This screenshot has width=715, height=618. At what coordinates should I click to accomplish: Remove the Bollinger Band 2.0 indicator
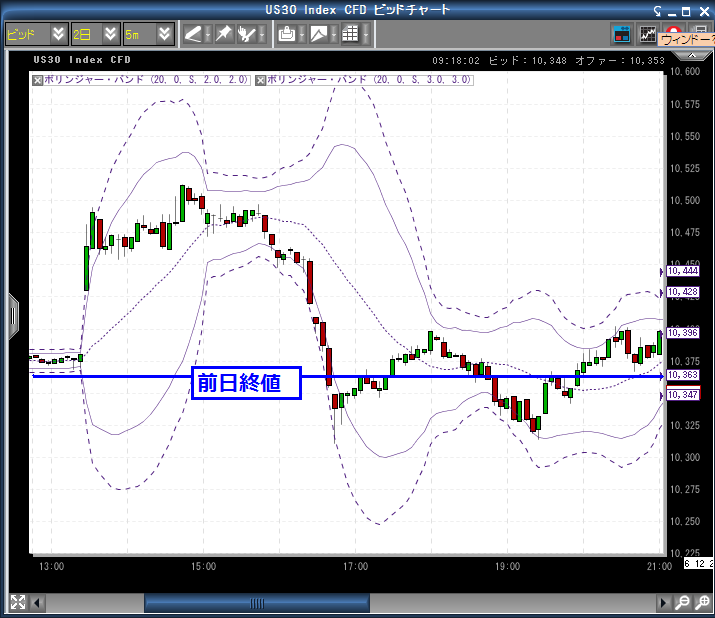pyautogui.click(x=38, y=77)
